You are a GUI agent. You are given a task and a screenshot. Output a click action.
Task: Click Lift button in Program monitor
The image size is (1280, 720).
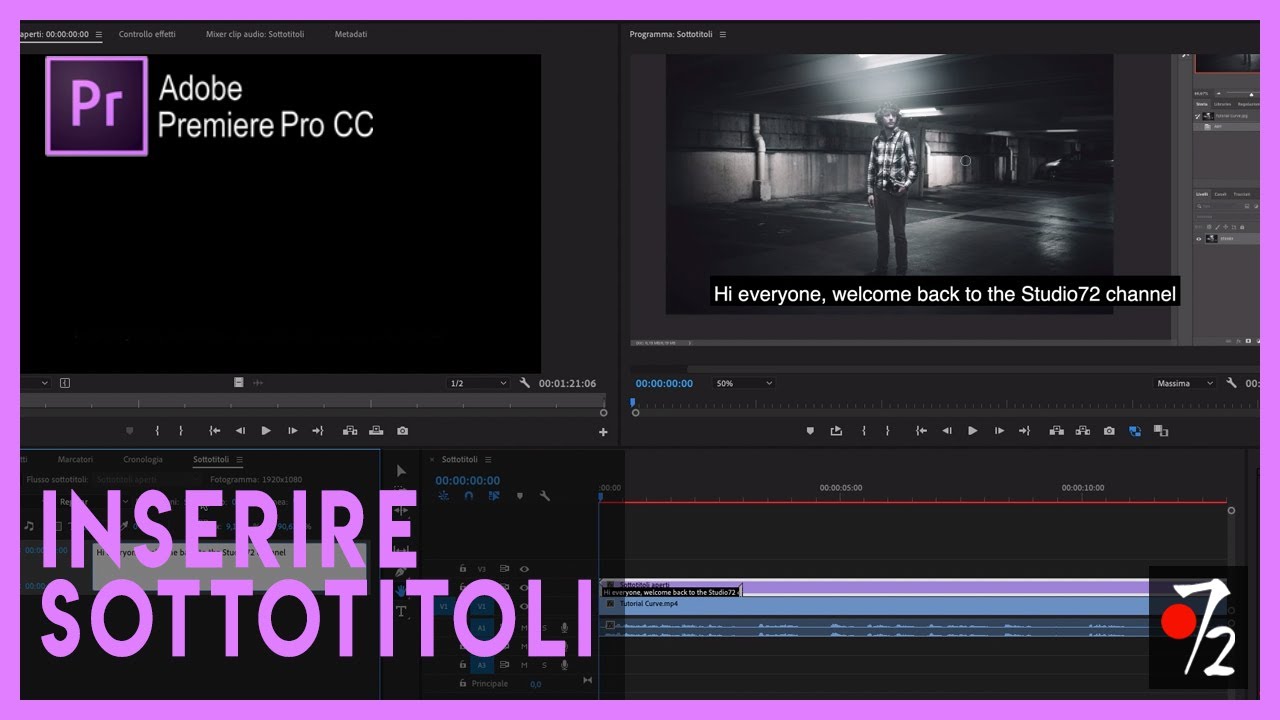(1056, 431)
